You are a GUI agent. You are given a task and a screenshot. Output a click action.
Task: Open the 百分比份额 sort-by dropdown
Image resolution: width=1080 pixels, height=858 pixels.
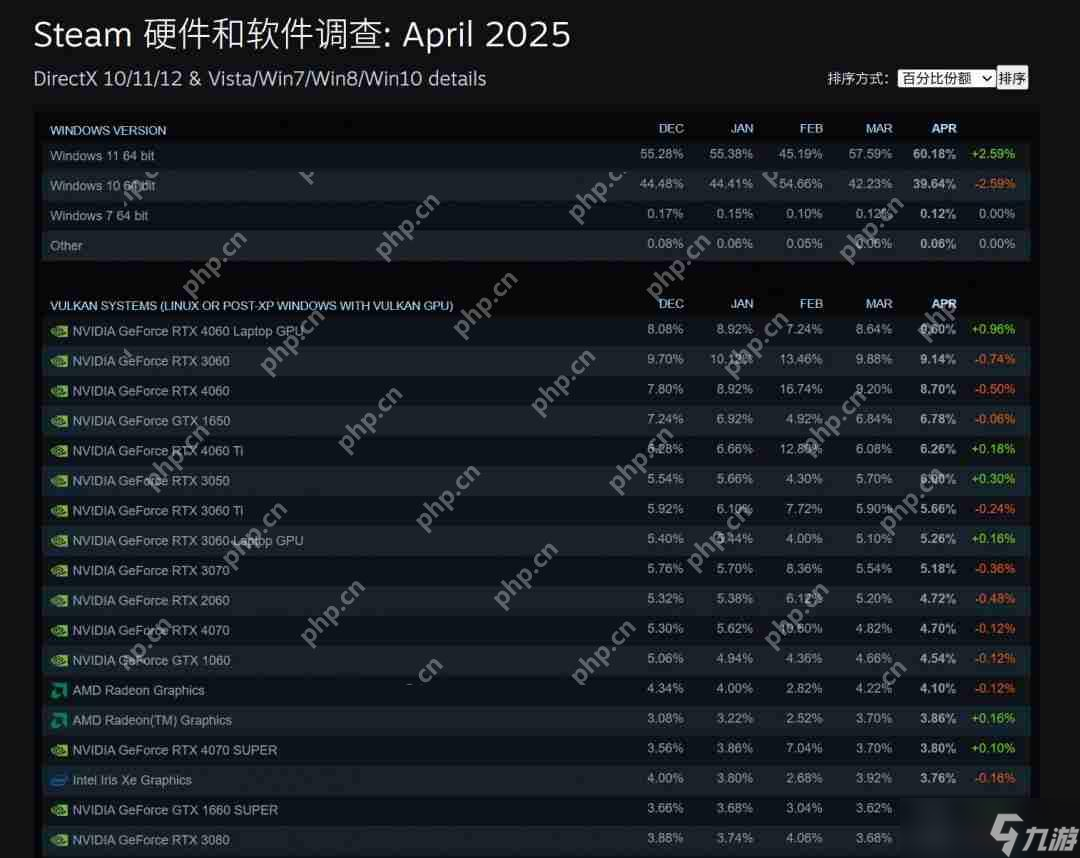click(946, 79)
